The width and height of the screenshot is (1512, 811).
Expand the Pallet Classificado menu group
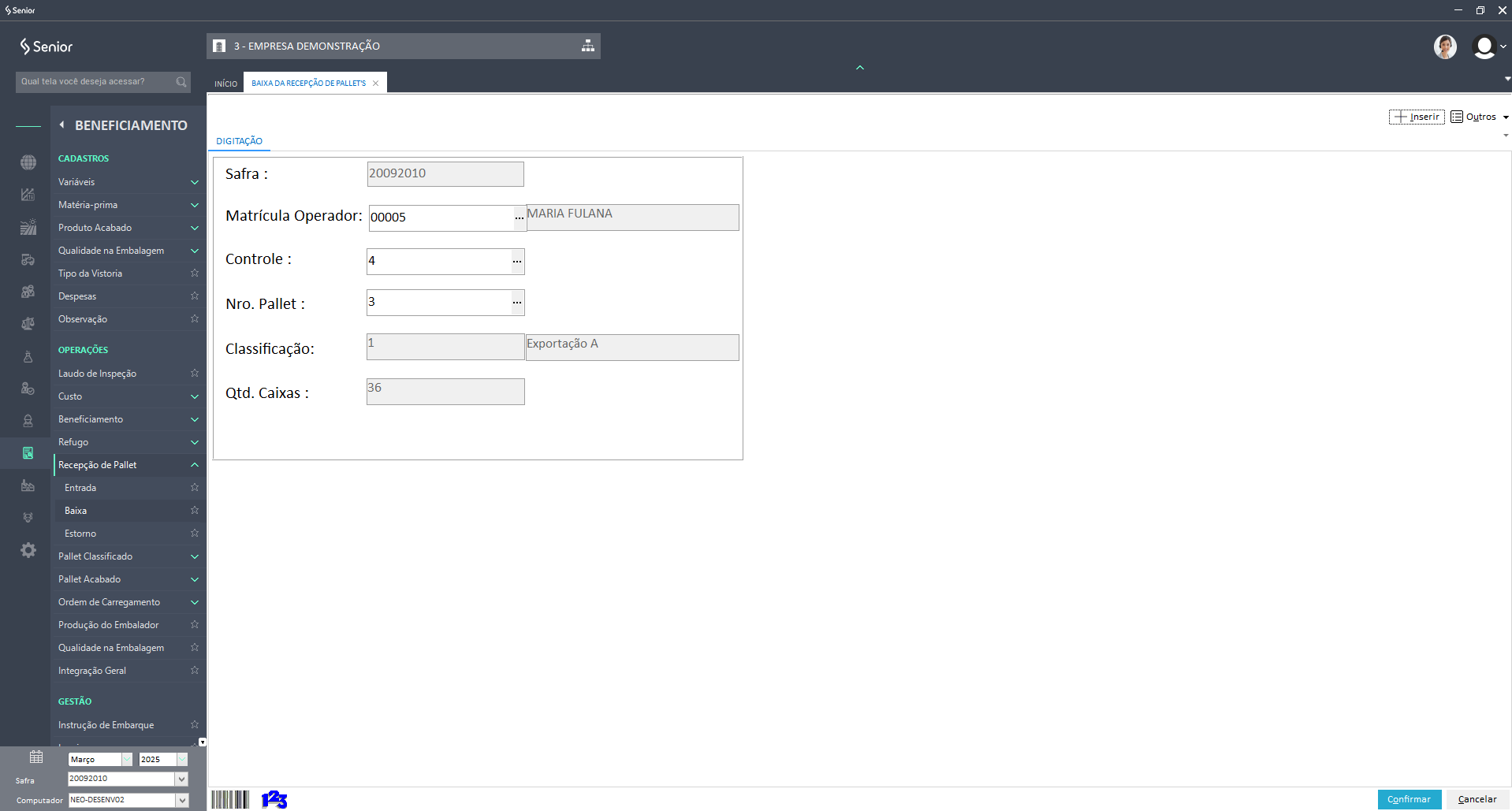195,556
